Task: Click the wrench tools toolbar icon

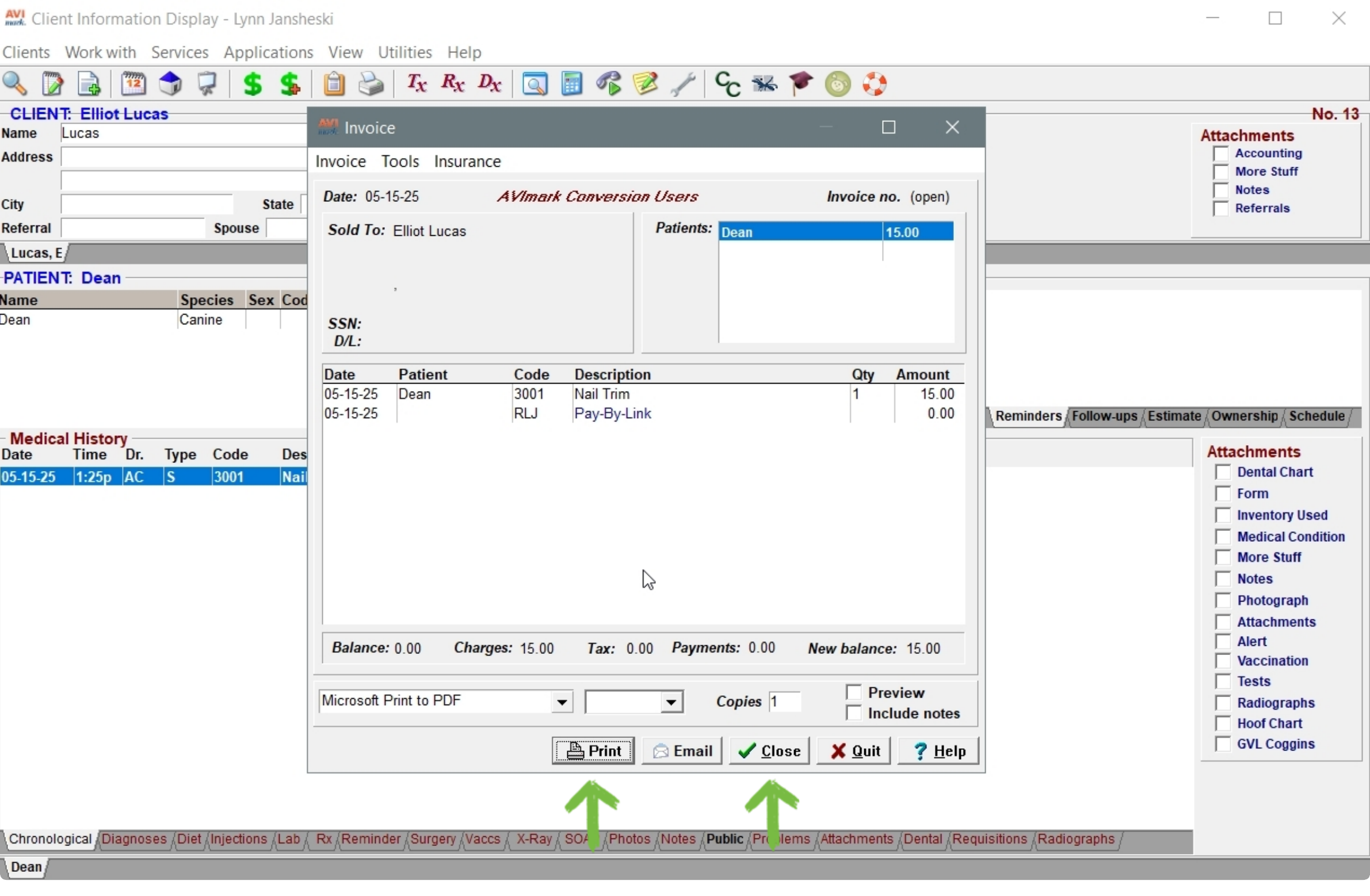Action: pos(684,85)
